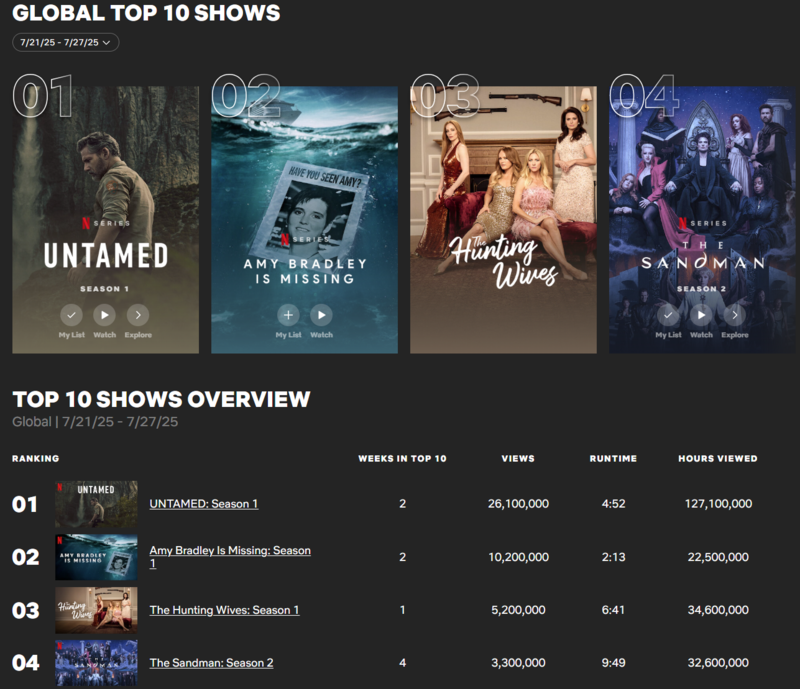The height and width of the screenshot is (689, 800).
Task: Open the UNTAMED: Season 1 link
Action: point(204,504)
